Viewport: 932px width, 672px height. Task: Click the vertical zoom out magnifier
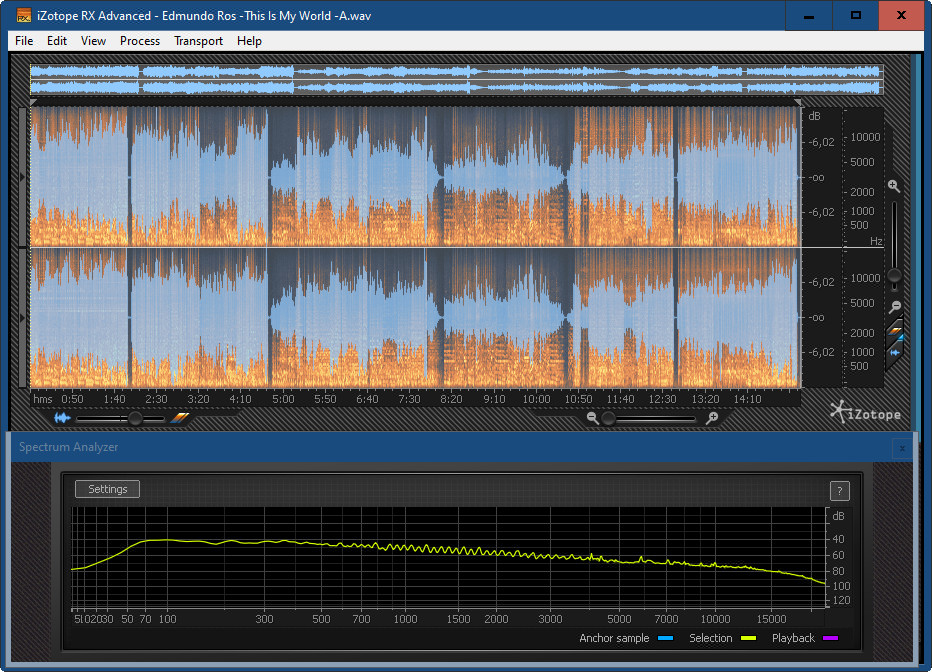894,307
